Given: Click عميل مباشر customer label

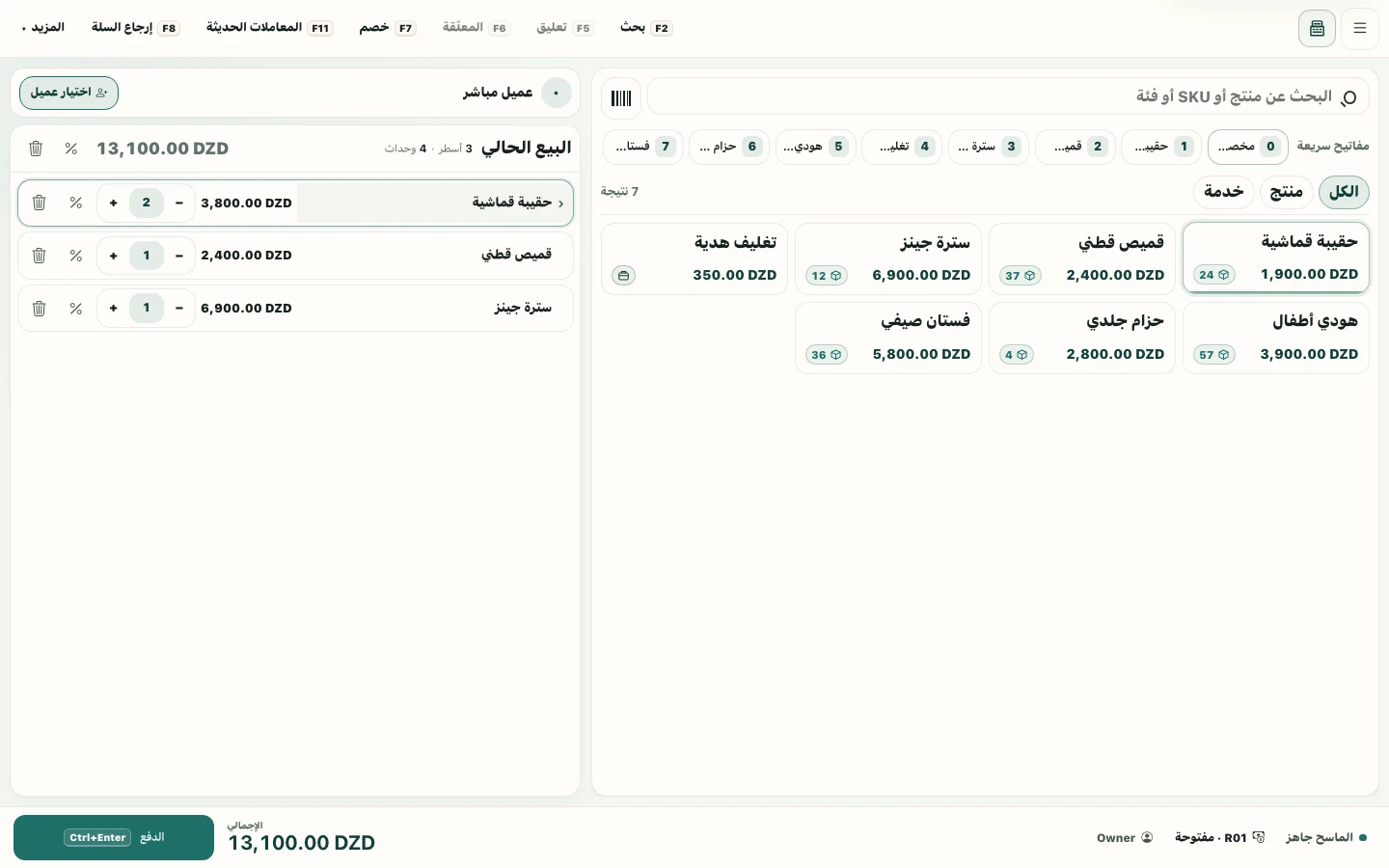Looking at the screenshot, I should 498,93.
